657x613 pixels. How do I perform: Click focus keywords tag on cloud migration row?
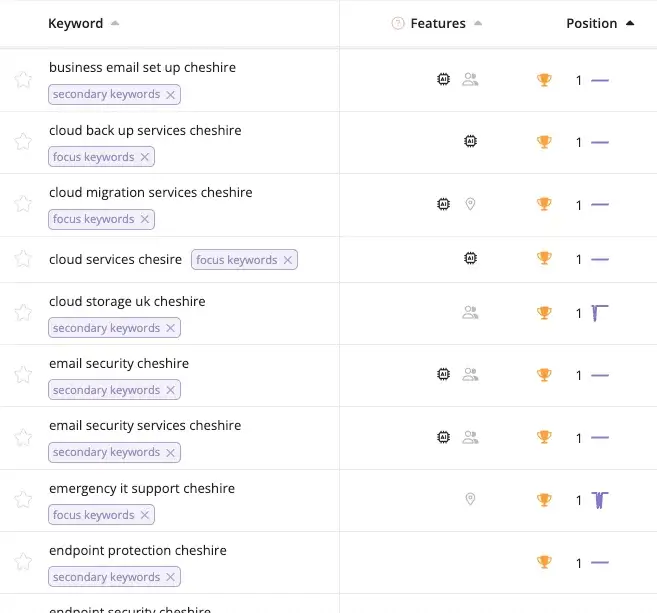coord(93,219)
